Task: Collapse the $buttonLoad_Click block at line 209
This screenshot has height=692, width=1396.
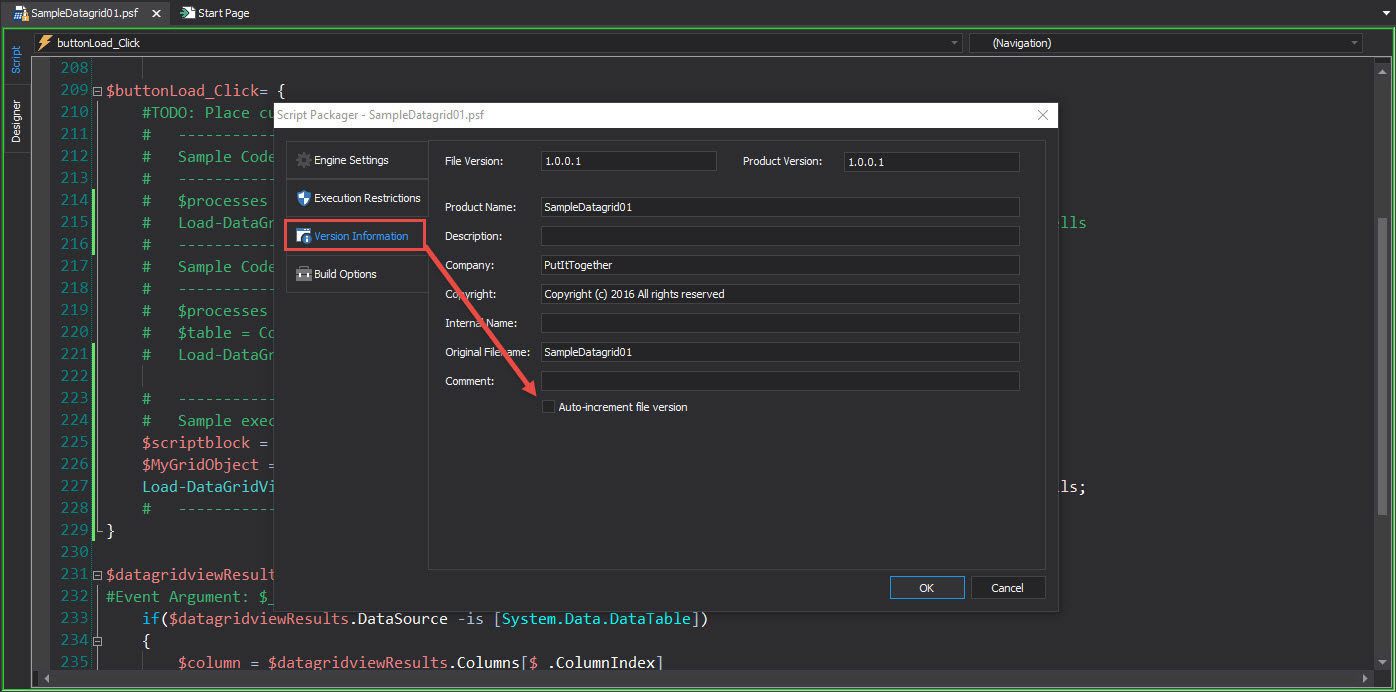Action: (x=97, y=91)
